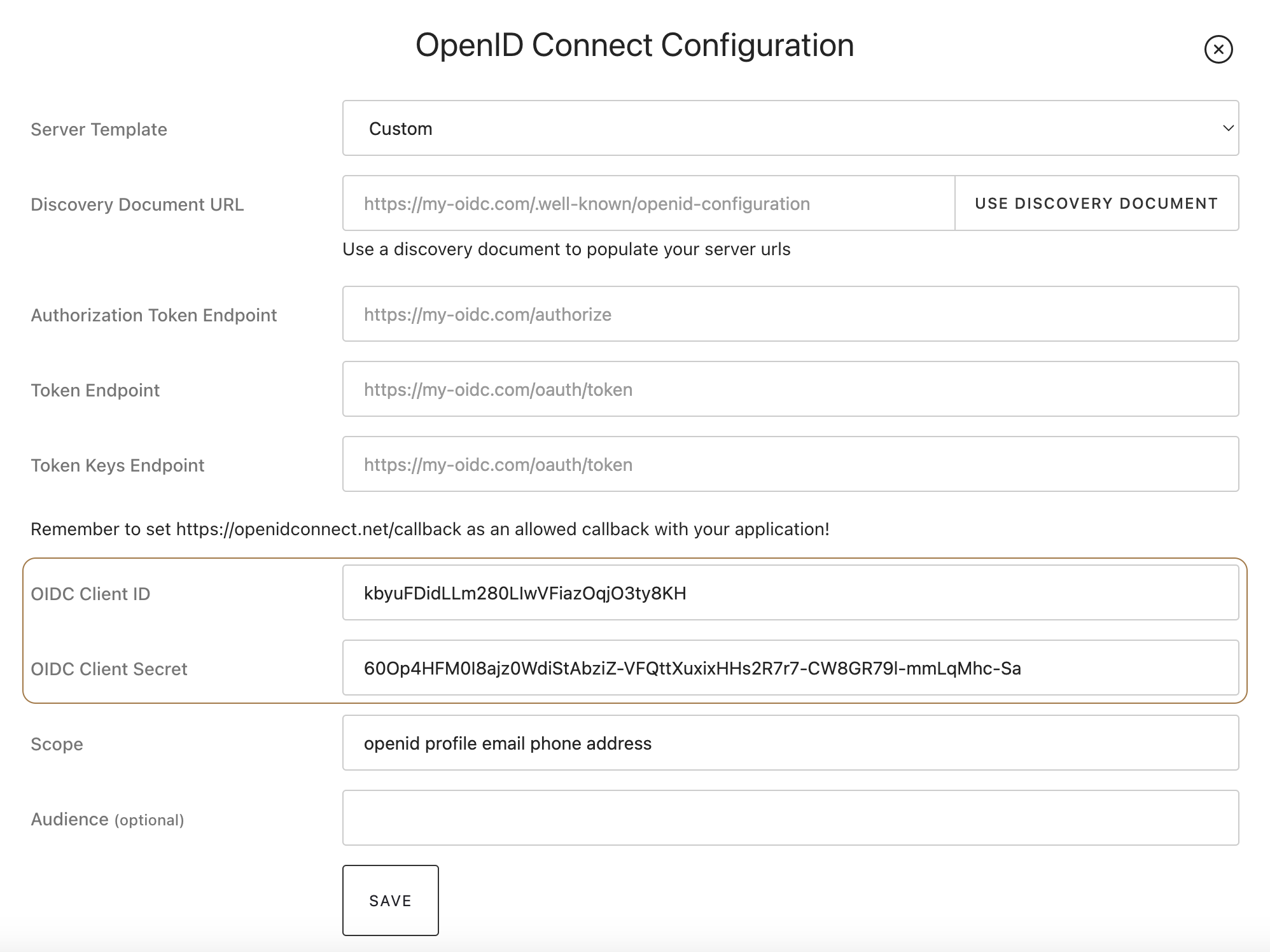1270x952 pixels.
Task: Focus the OIDC Client Secret input
Action: 790,668
